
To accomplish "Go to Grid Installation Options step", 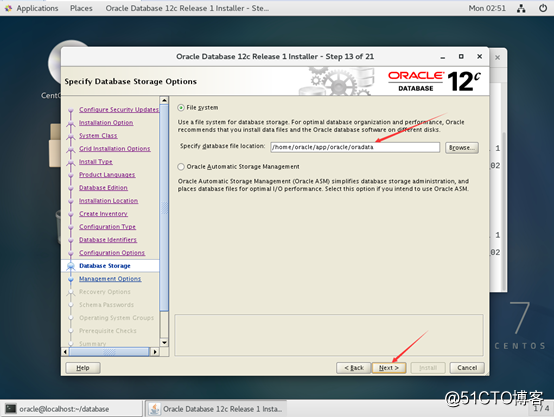I will coord(114,149).
